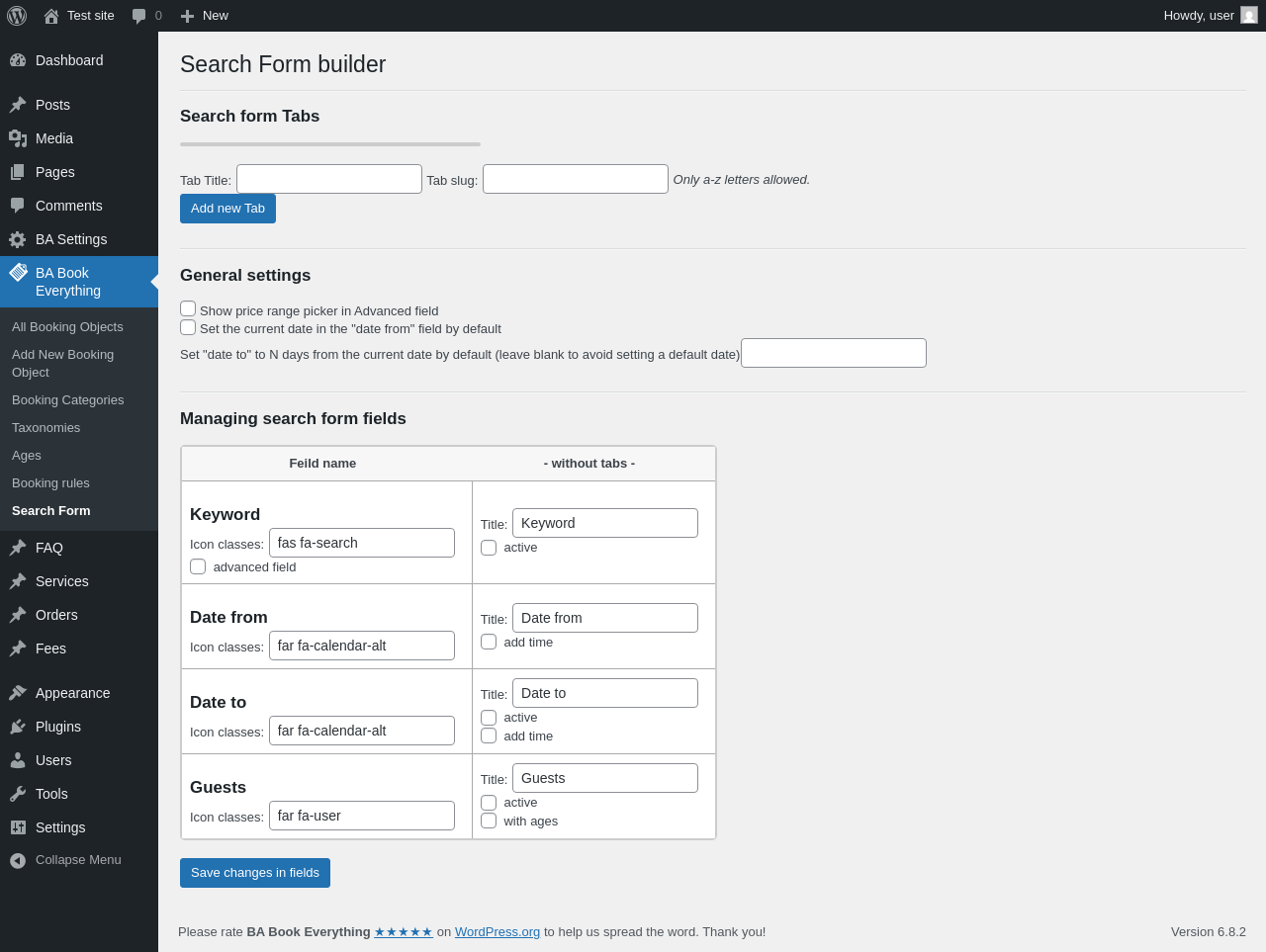This screenshot has width=1266, height=952.
Task: Check Keyword advanced field checkbox
Action: tap(198, 566)
